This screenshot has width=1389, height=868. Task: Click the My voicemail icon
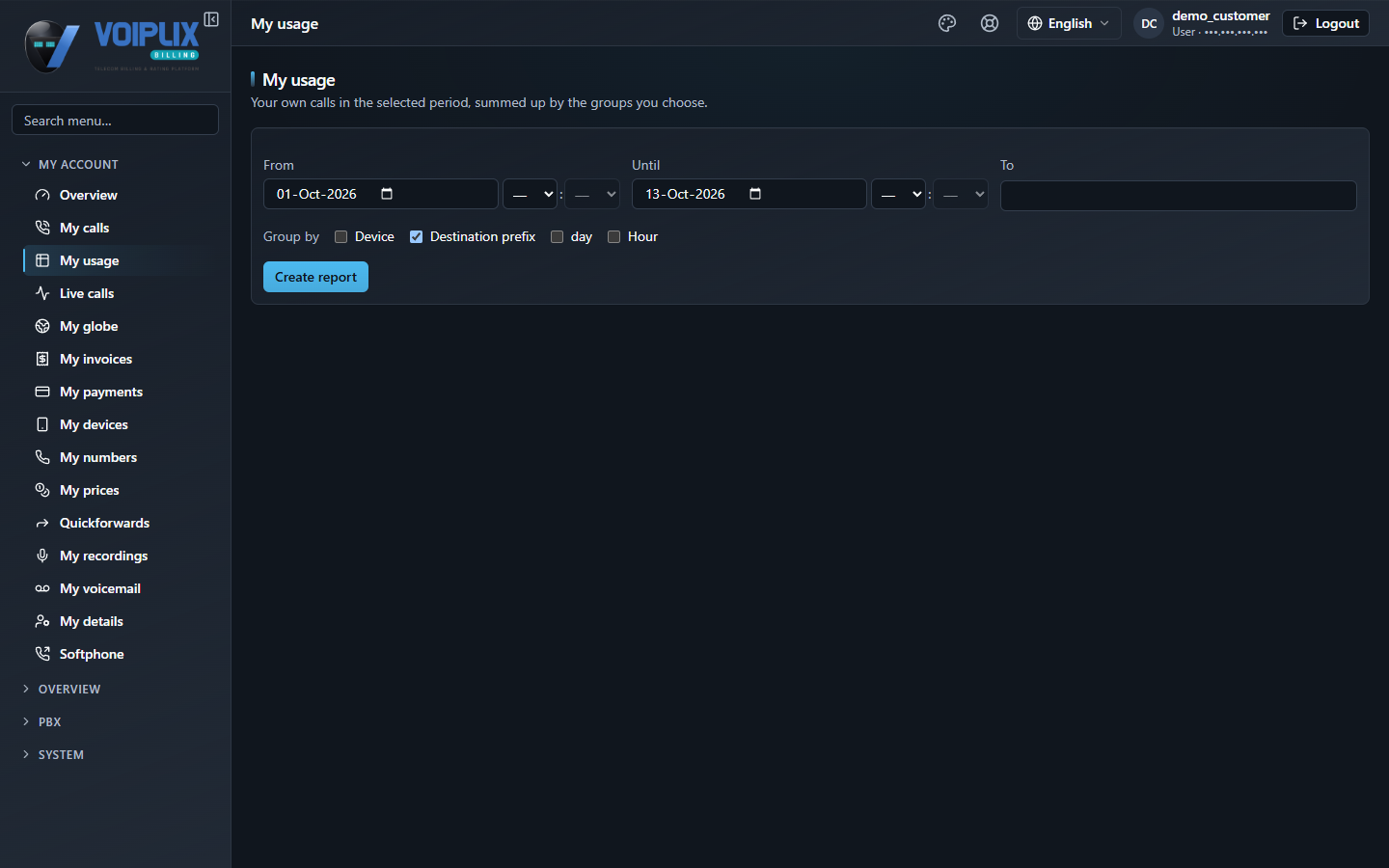[x=42, y=588]
